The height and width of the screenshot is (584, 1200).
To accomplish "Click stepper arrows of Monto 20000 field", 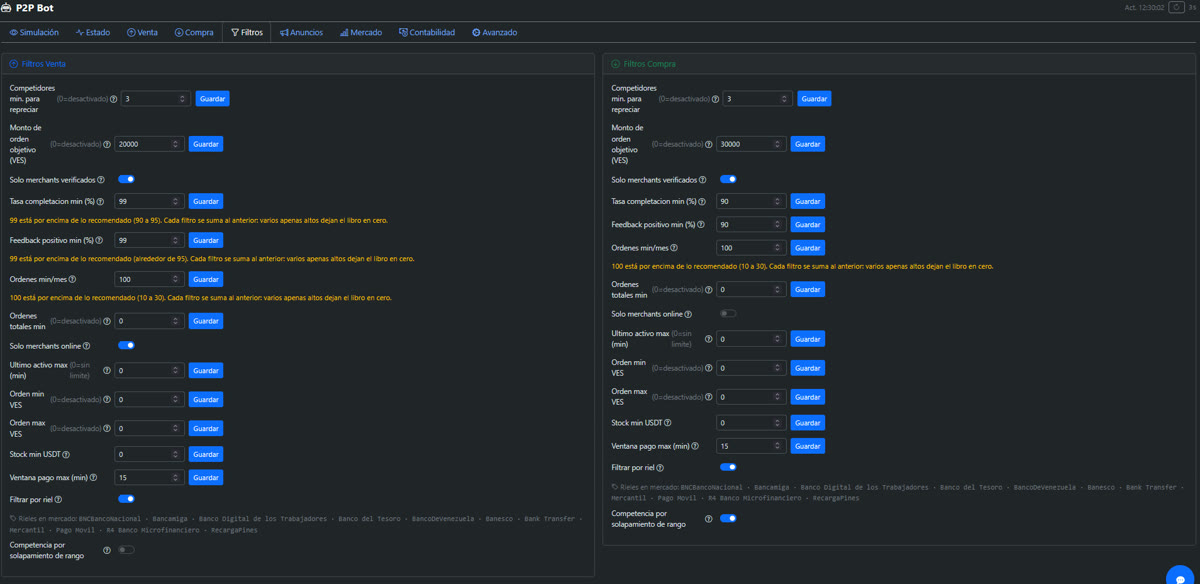I will tap(176, 144).
